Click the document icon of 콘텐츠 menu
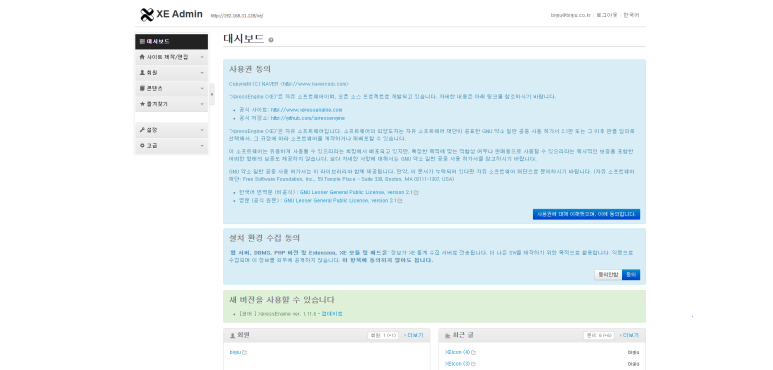 tap(142, 88)
